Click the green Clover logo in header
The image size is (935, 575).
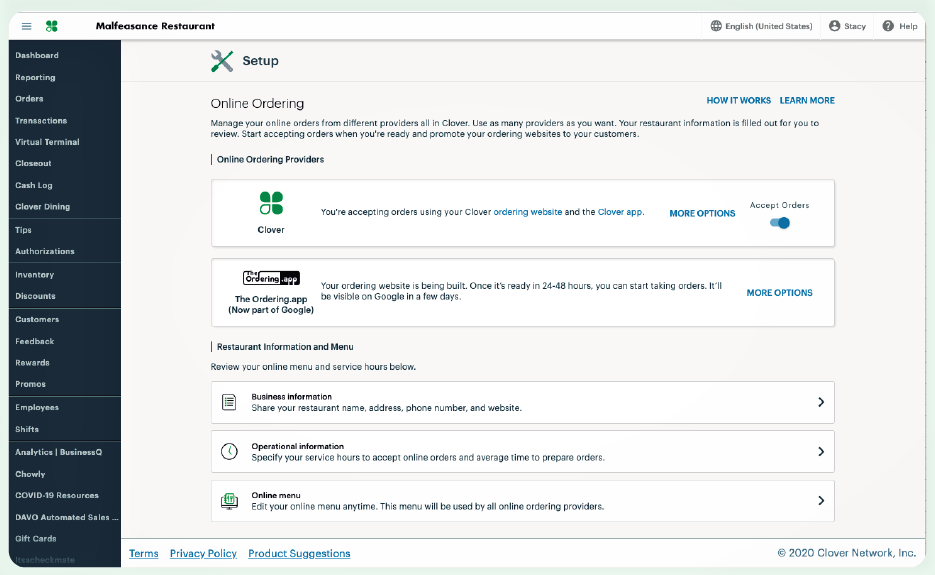(x=52, y=26)
